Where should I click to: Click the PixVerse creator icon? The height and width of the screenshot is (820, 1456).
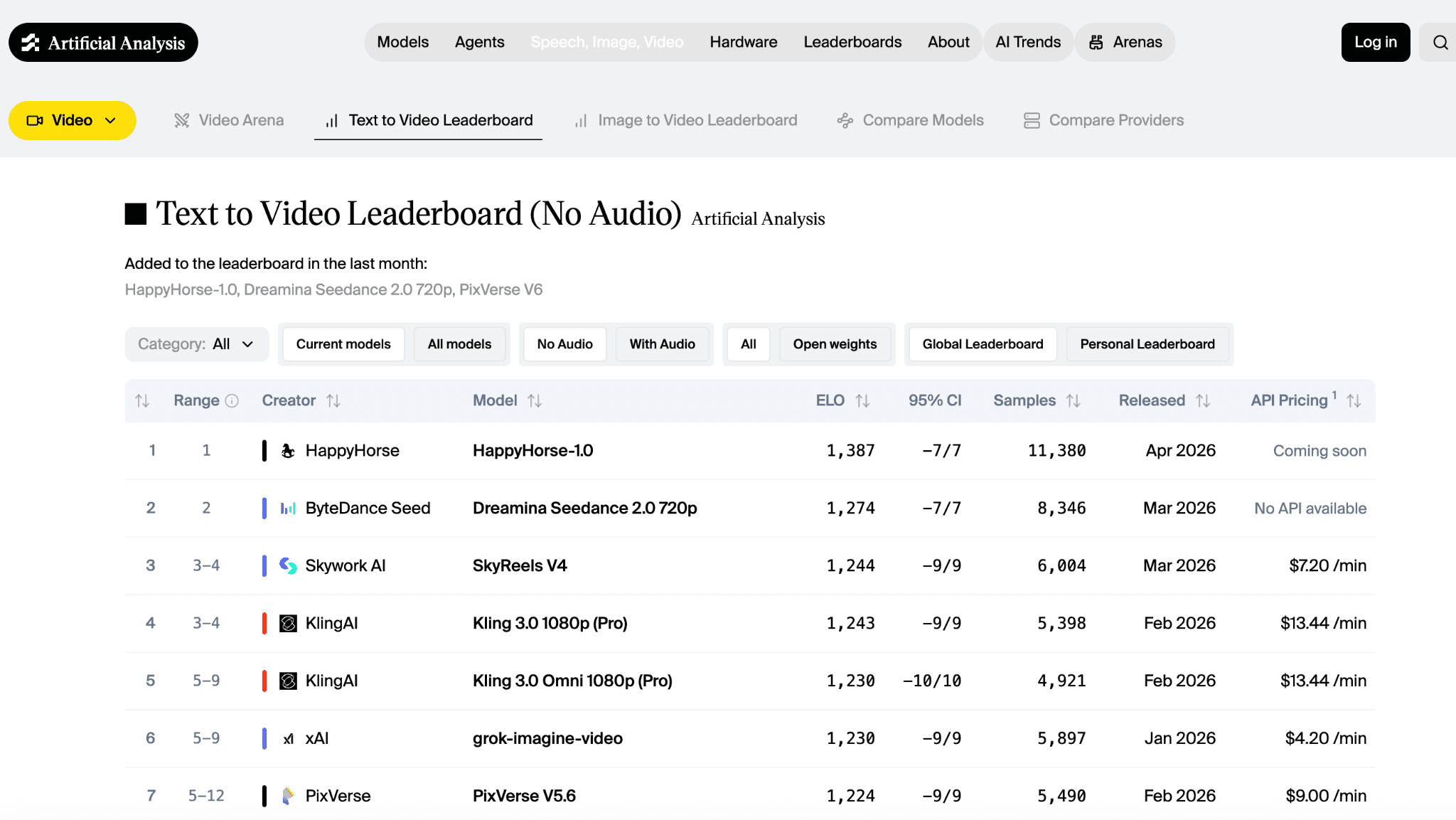287,796
